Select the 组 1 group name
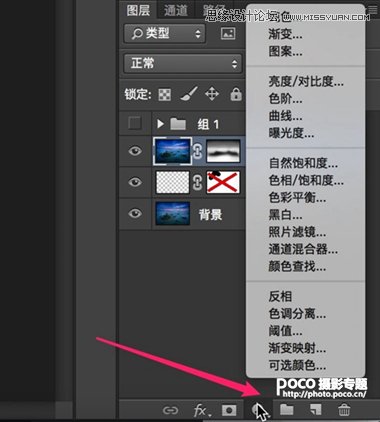 tap(208, 124)
